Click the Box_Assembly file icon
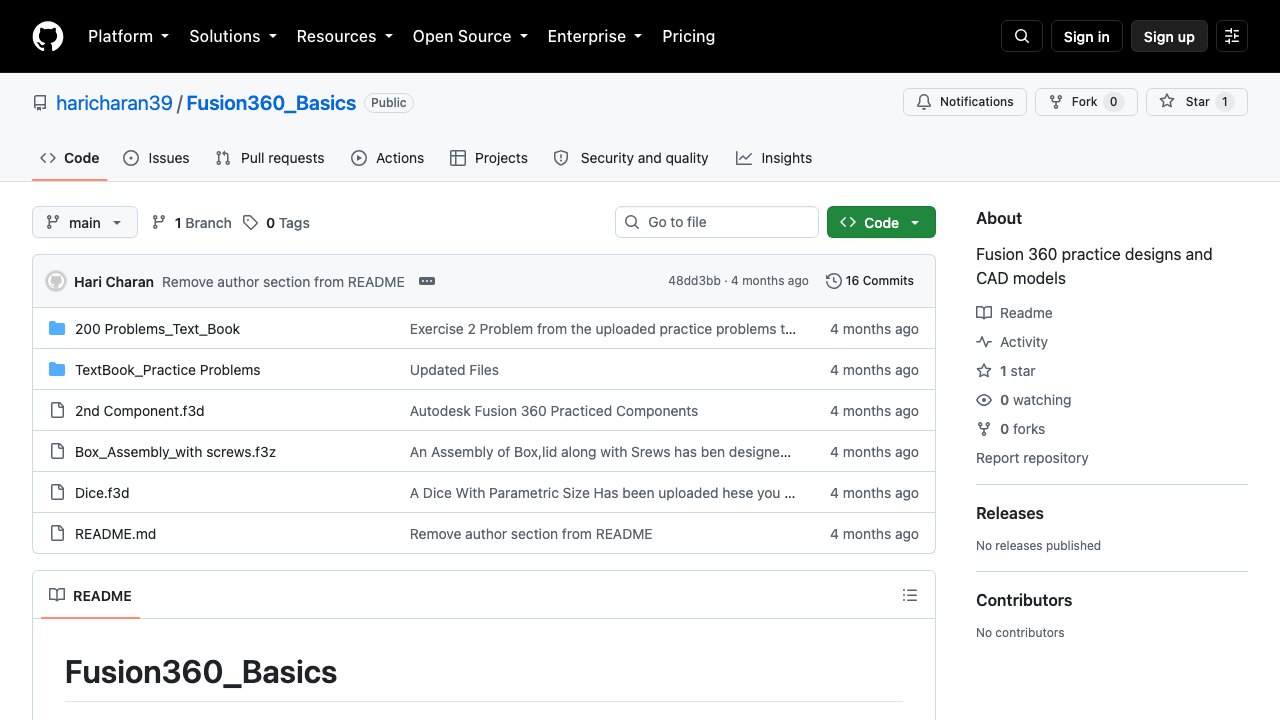The width and height of the screenshot is (1280, 720). pyautogui.click(x=57, y=452)
